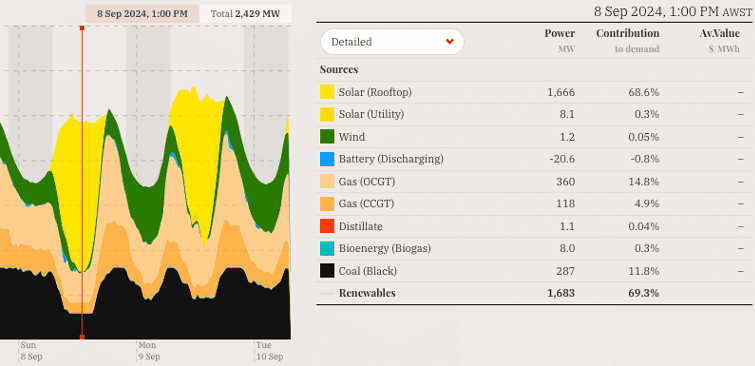The width and height of the screenshot is (755, 366).
Task: Click the Tue 10 Sep axis label
Action: click(x=270, y=351)
